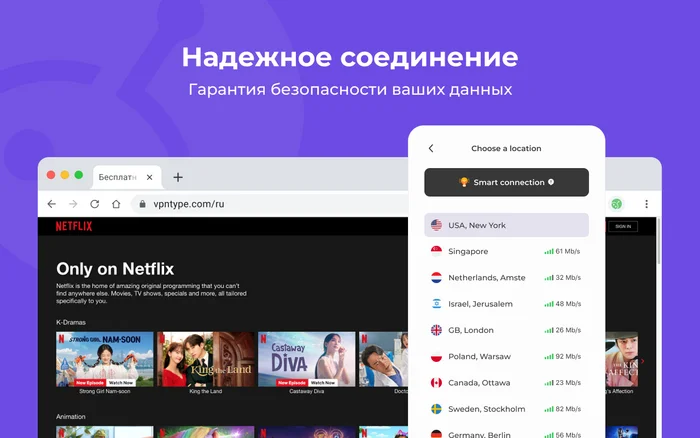Choose Canada, Ottawa location
700x438 pixels.
tap(506, 383)
